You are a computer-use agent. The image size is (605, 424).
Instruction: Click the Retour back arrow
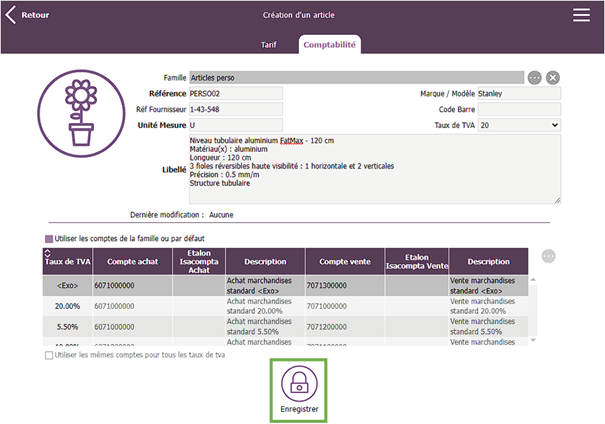[x=11, y=15]
